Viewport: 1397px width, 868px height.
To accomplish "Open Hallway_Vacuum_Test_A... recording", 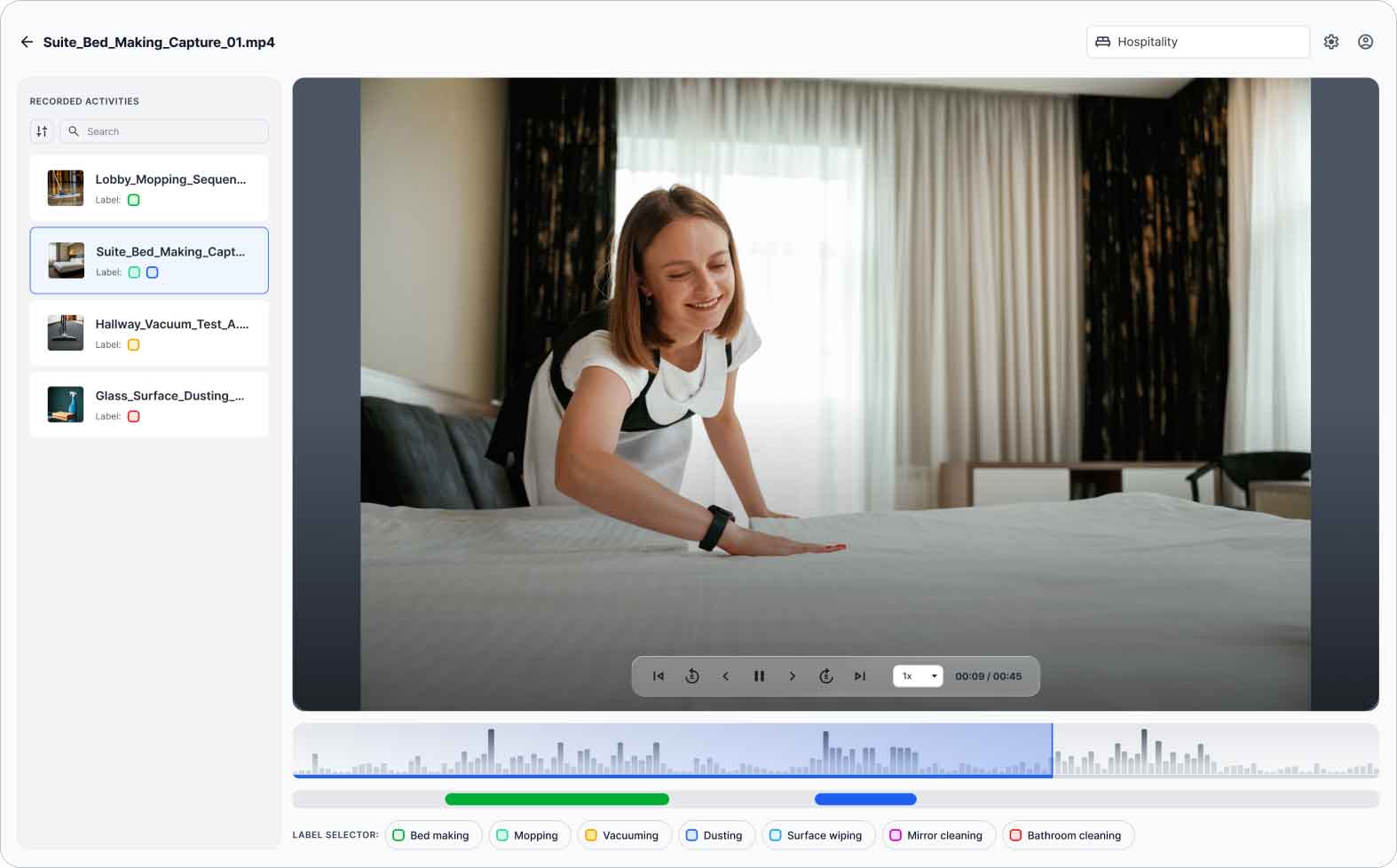I will tap(149, 333).
